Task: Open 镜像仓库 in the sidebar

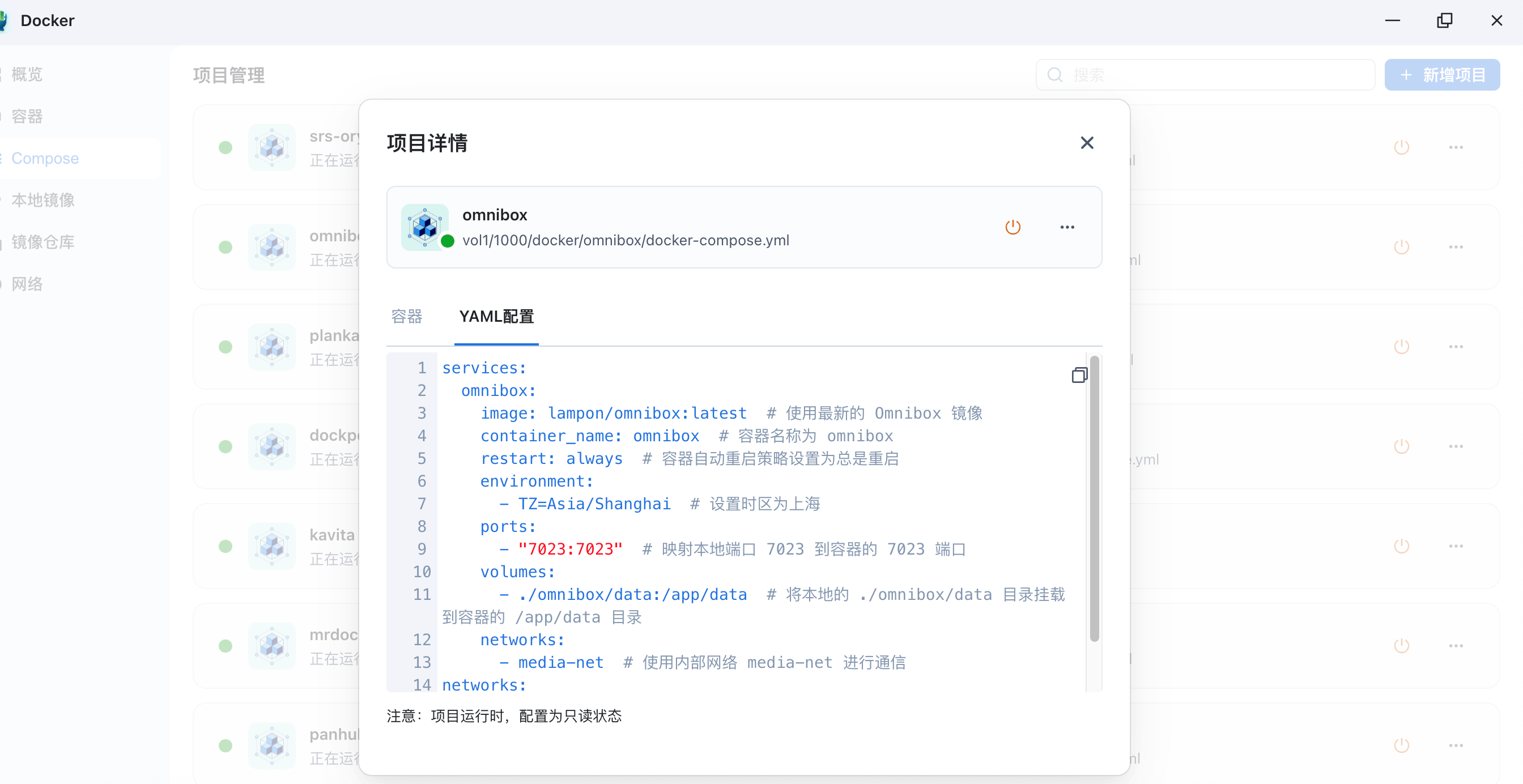Action: [x=43, y=242]
